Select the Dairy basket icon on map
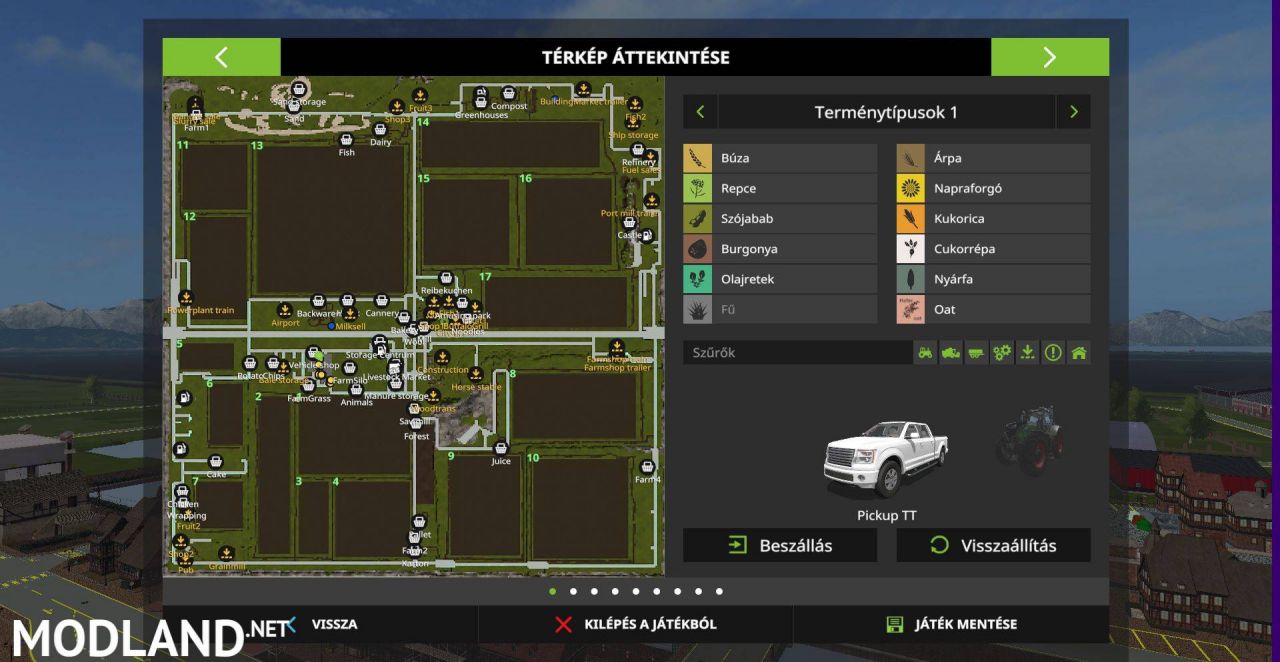The image size is (1280, 662). pyautogui.click(x=381, y=130)
